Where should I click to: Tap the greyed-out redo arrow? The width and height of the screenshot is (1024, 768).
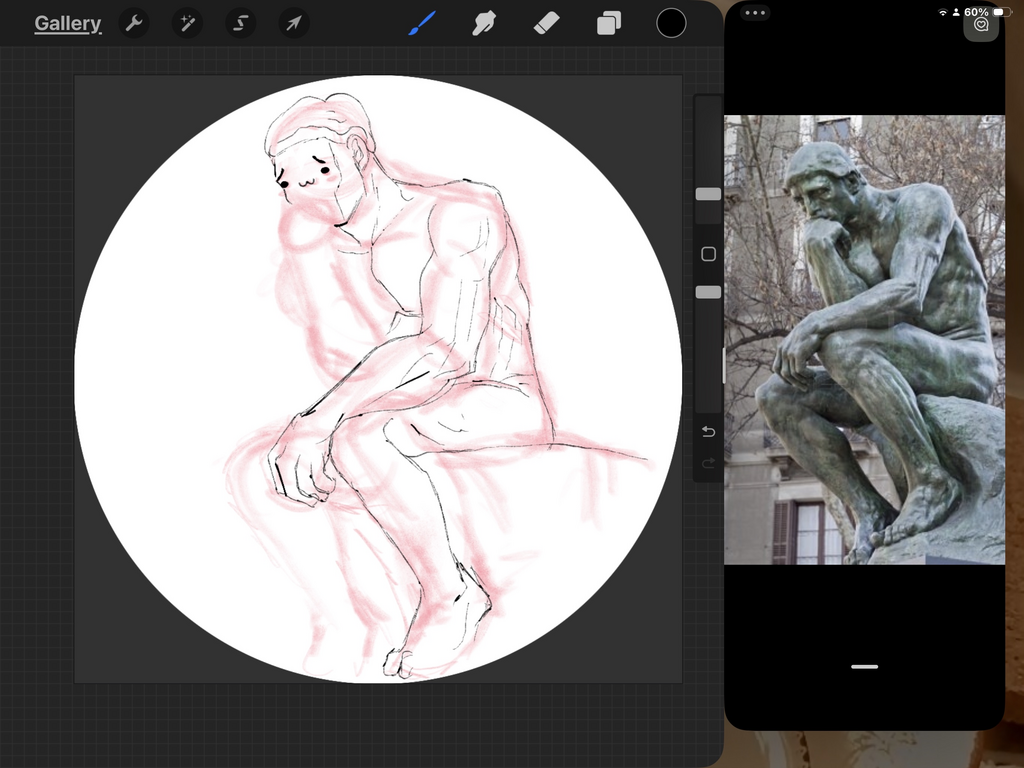tap(708, 462)
